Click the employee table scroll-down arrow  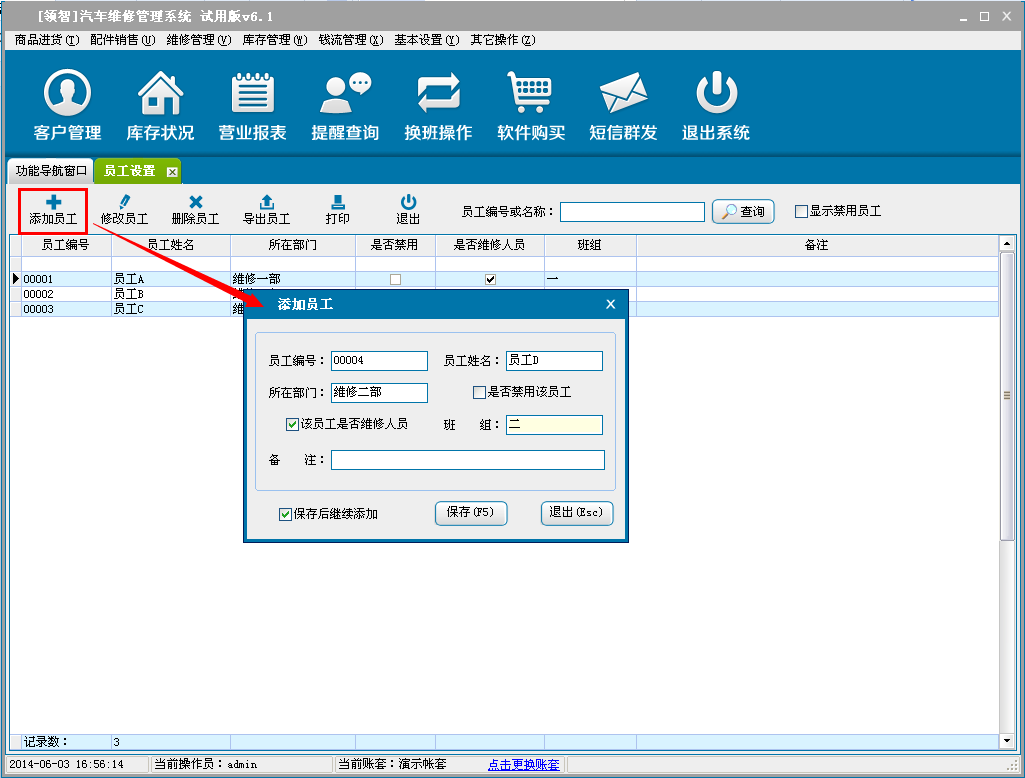[1007, 741]
